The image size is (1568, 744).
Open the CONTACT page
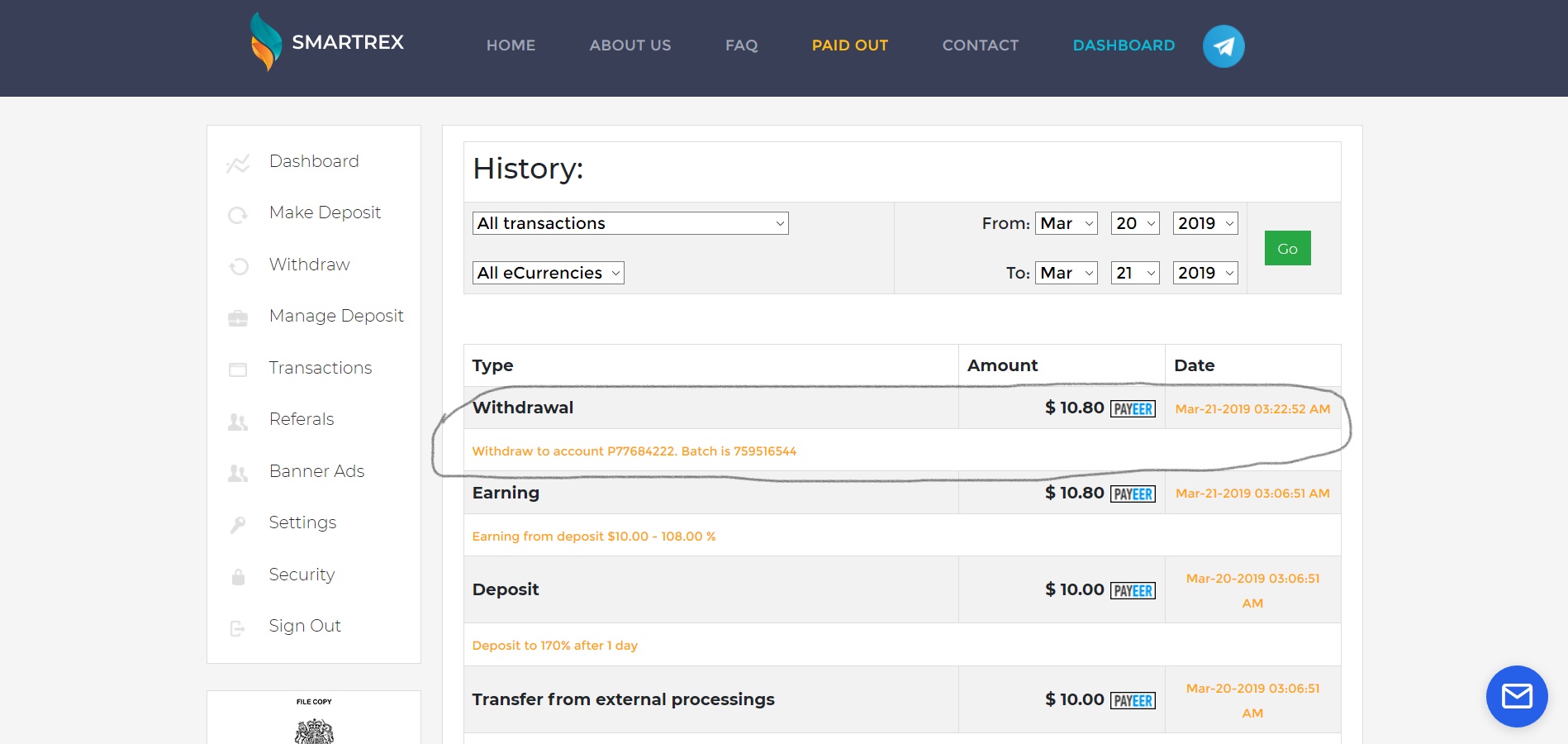pos(981,45)
